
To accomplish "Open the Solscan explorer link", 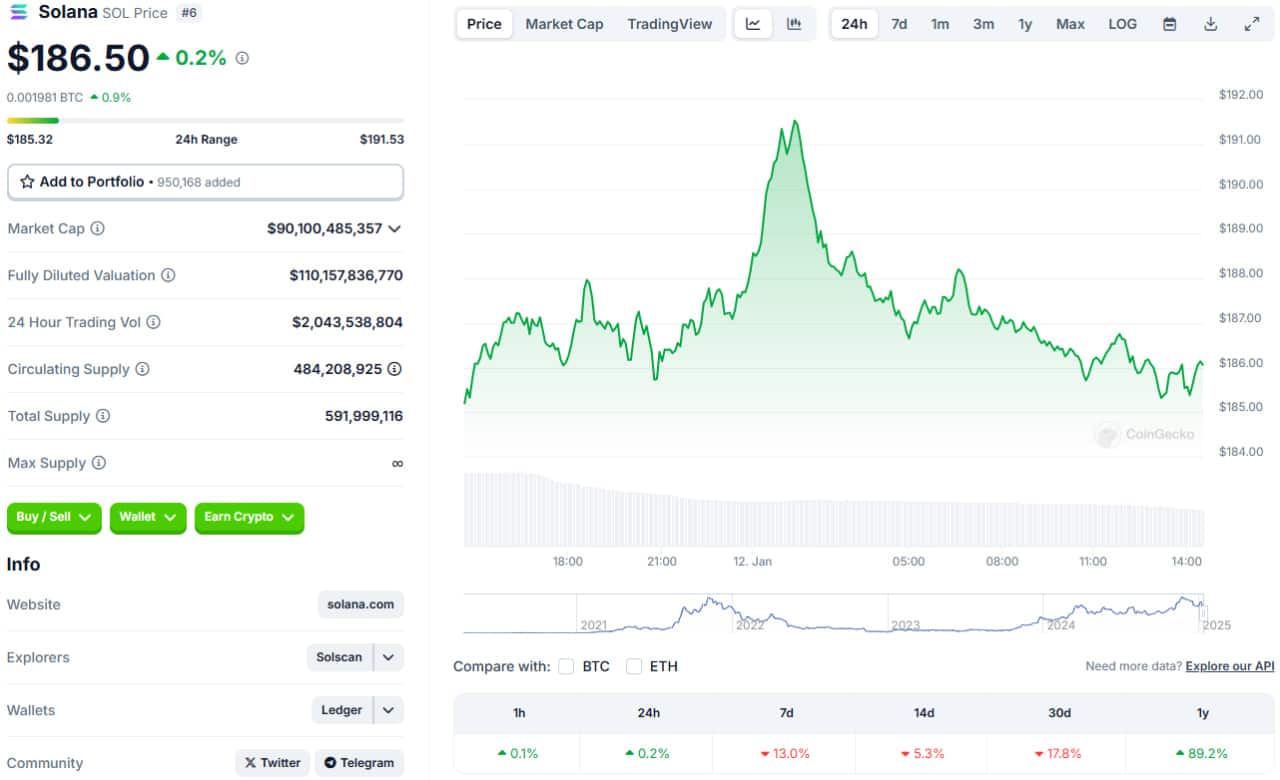I will 339,657.
